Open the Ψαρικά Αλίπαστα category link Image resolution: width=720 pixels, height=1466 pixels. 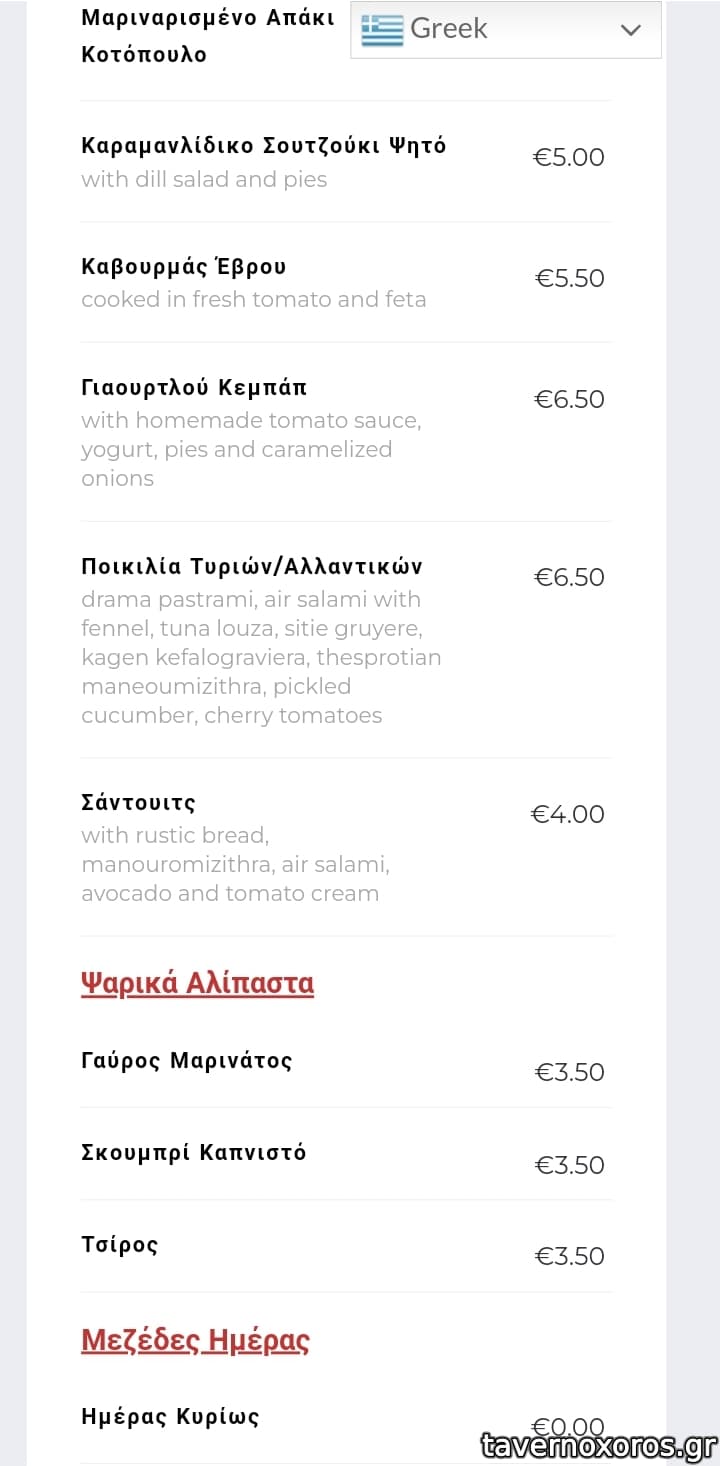pos(197,983)
